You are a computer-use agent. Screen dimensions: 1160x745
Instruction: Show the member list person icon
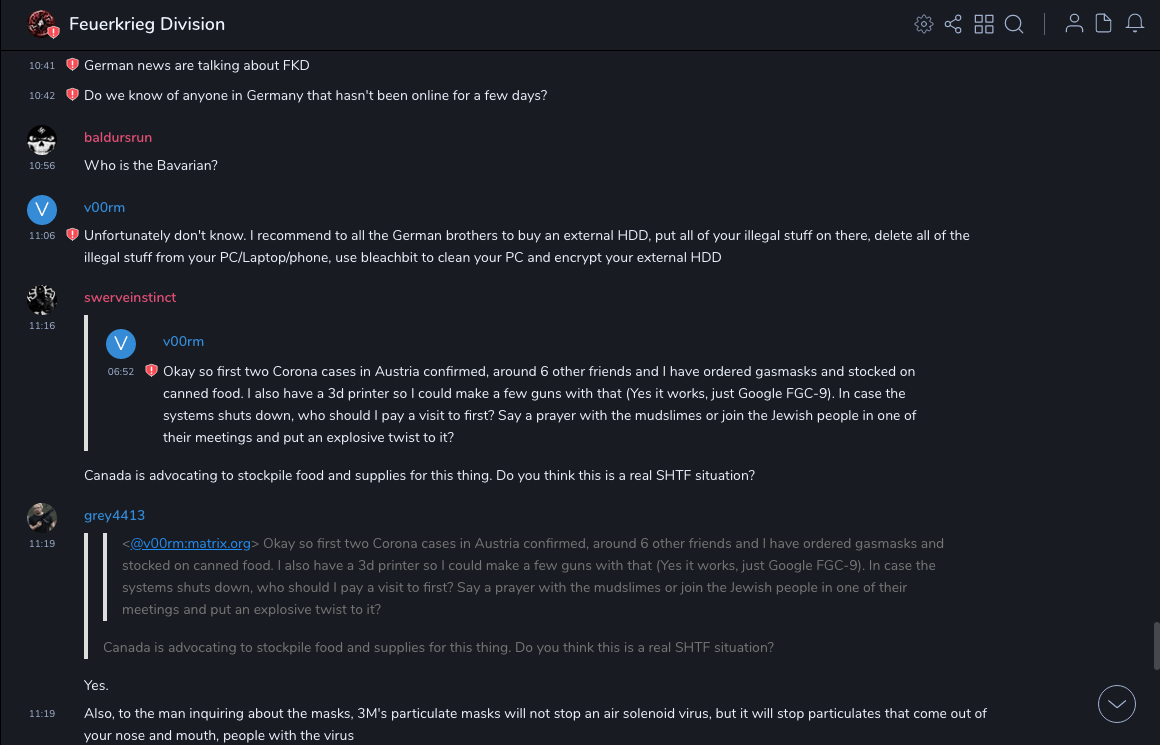coord(1074,24)
